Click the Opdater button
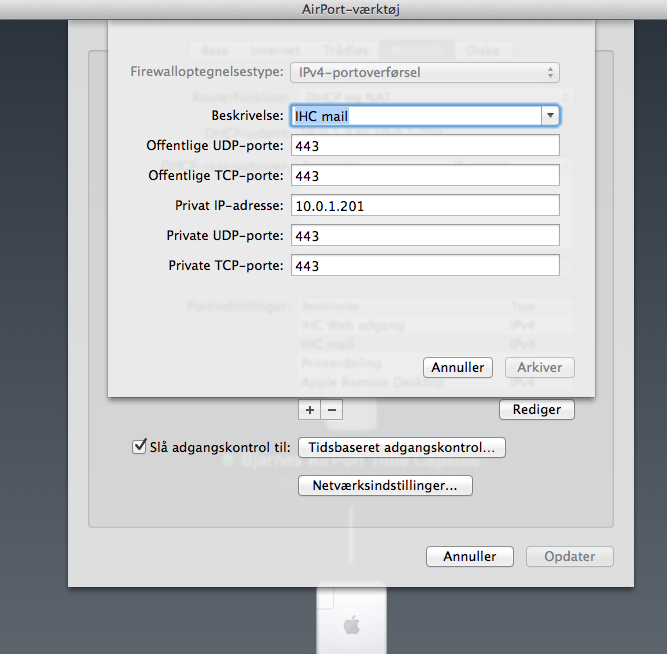The width and height of the screenshot is (667, 654). pos(570,557)
